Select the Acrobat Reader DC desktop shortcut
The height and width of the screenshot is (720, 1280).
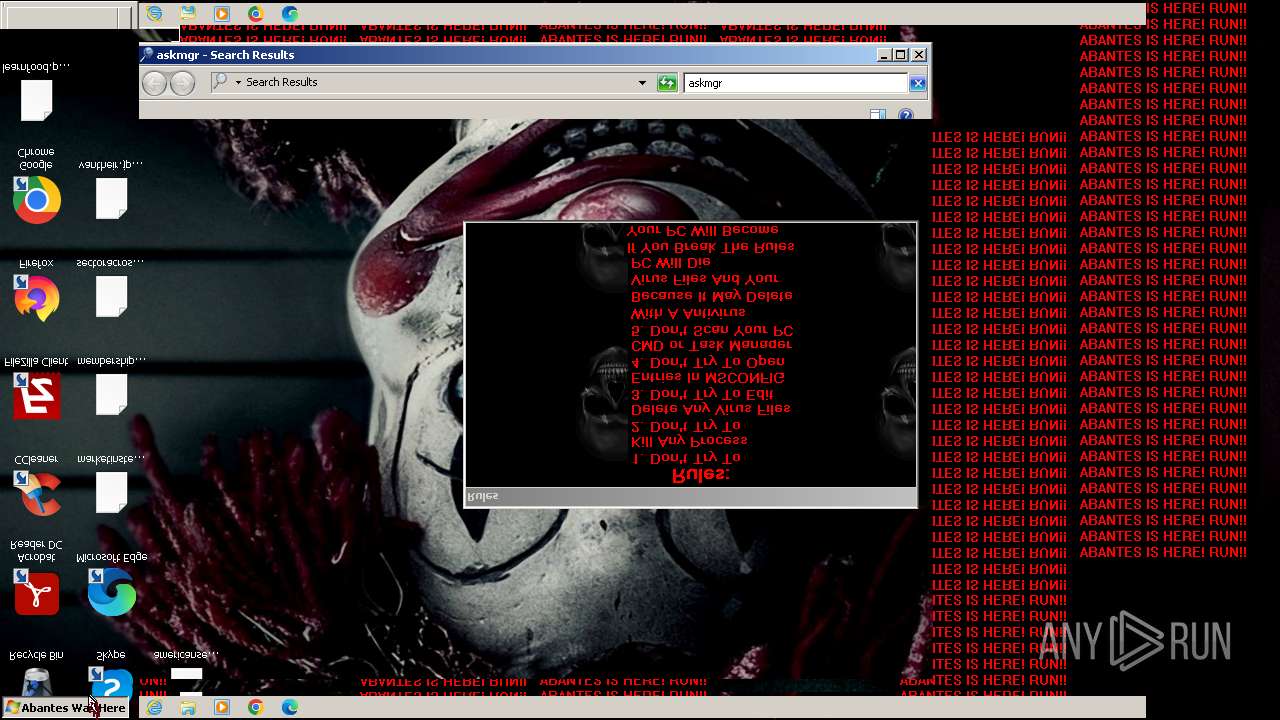[x=36, y=577]
